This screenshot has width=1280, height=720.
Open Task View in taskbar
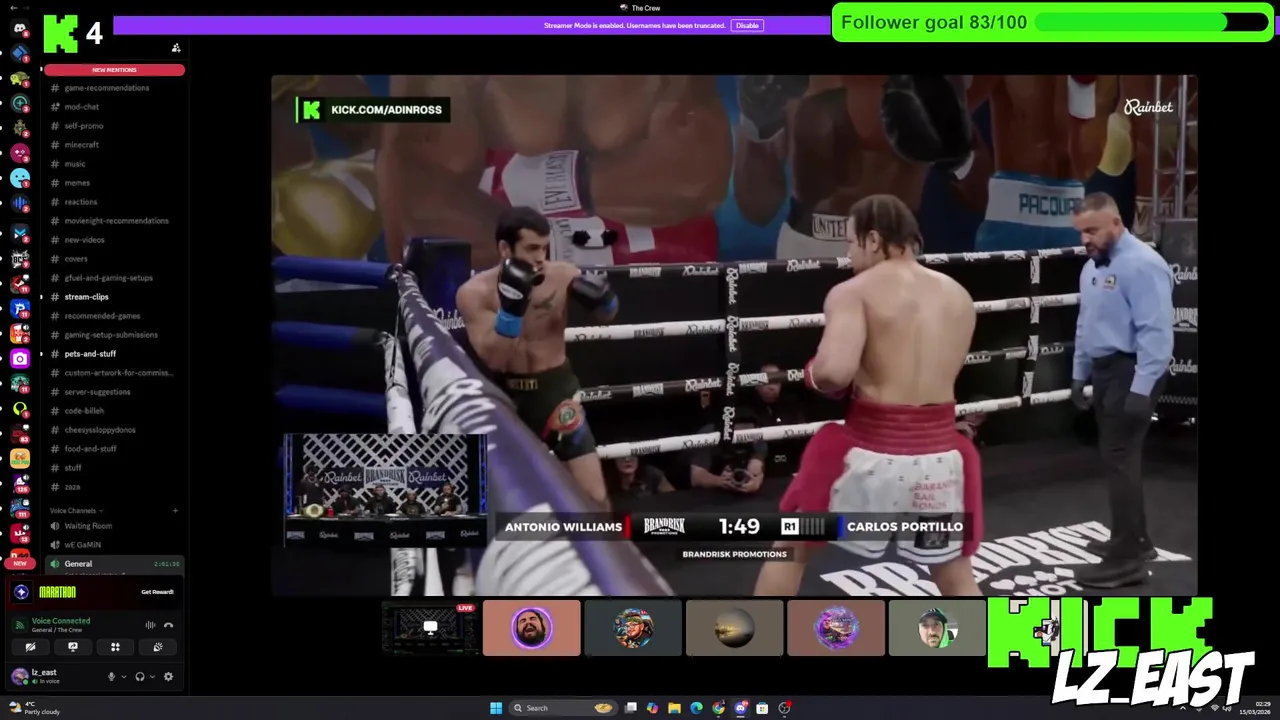point(630,708)
